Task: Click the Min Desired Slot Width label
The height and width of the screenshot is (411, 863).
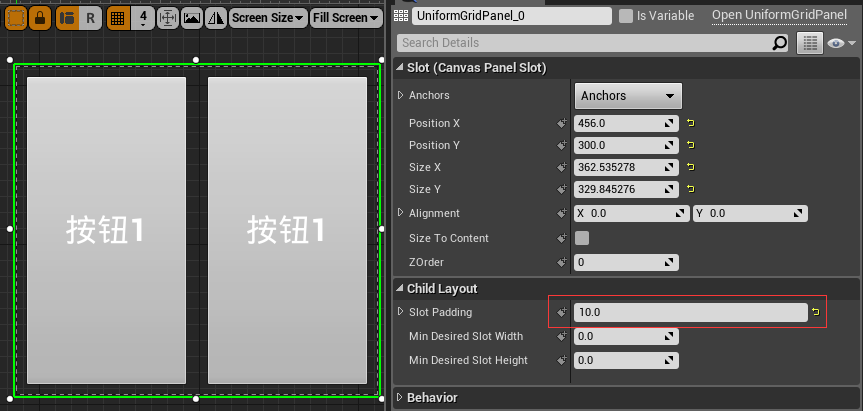Action: coord(466,336)
